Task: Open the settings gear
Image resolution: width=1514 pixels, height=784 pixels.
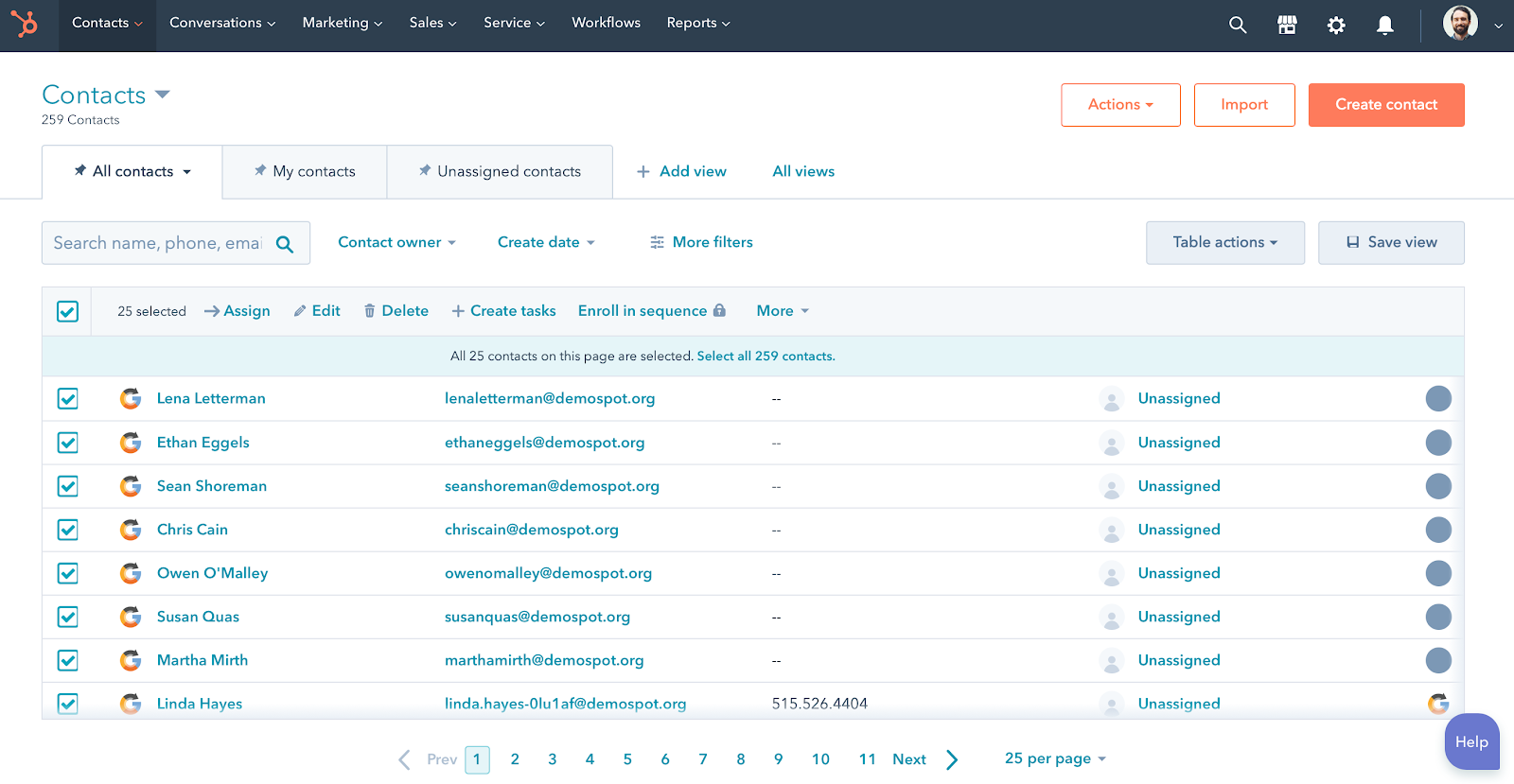Action: click(1336, 26)
